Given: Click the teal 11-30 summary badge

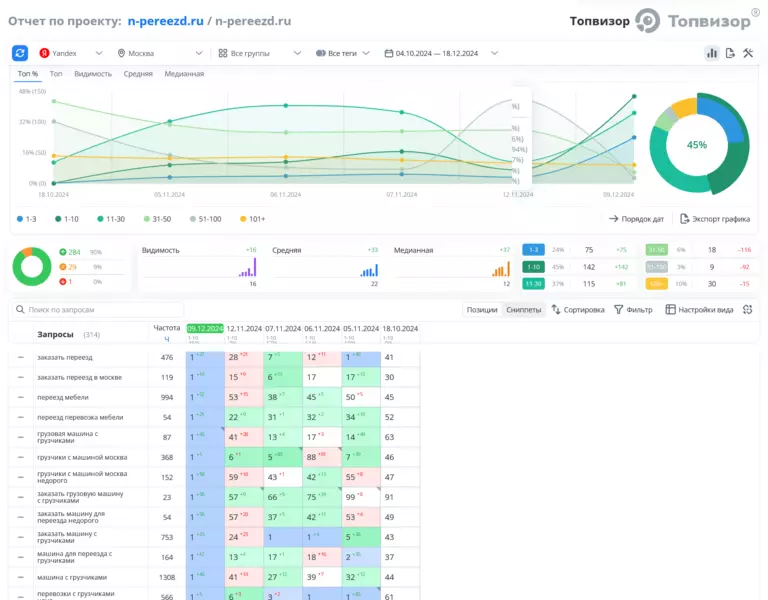Looking at the screenshot, I should click(x=533, y=284).
